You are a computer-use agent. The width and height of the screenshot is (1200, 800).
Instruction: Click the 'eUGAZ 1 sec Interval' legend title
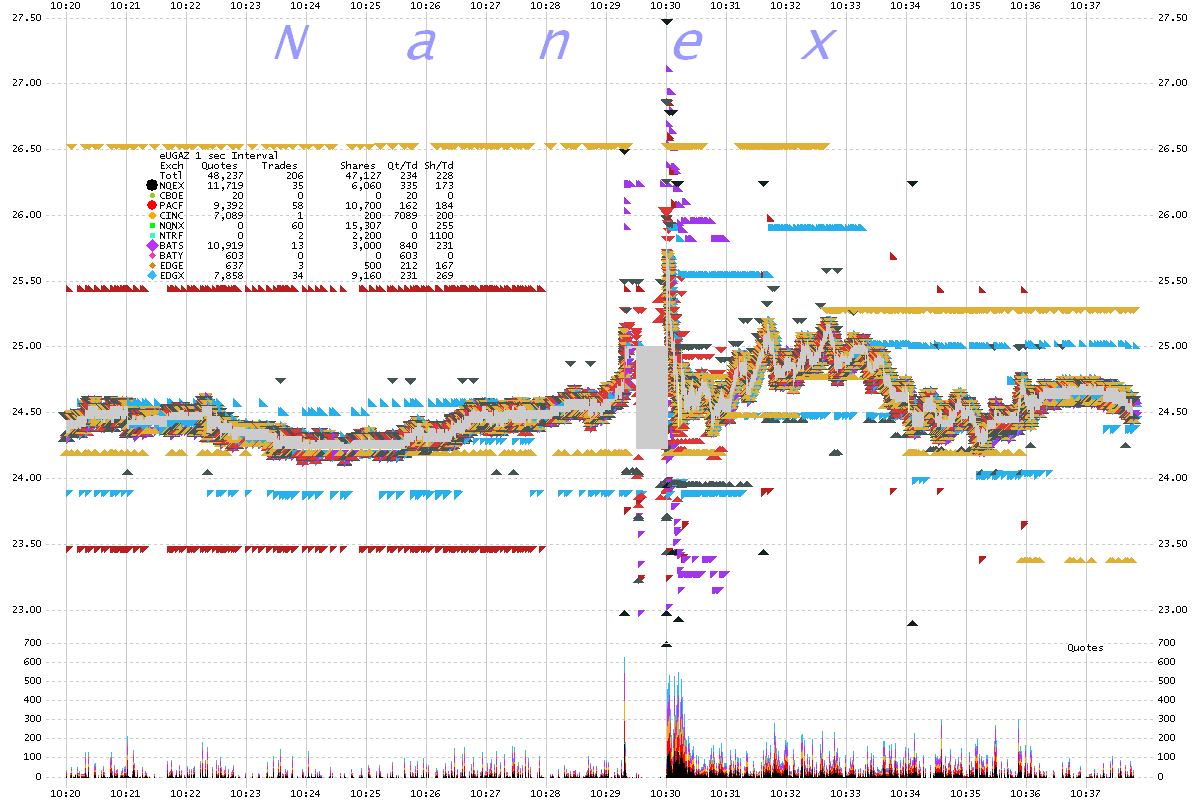[219, 156]
